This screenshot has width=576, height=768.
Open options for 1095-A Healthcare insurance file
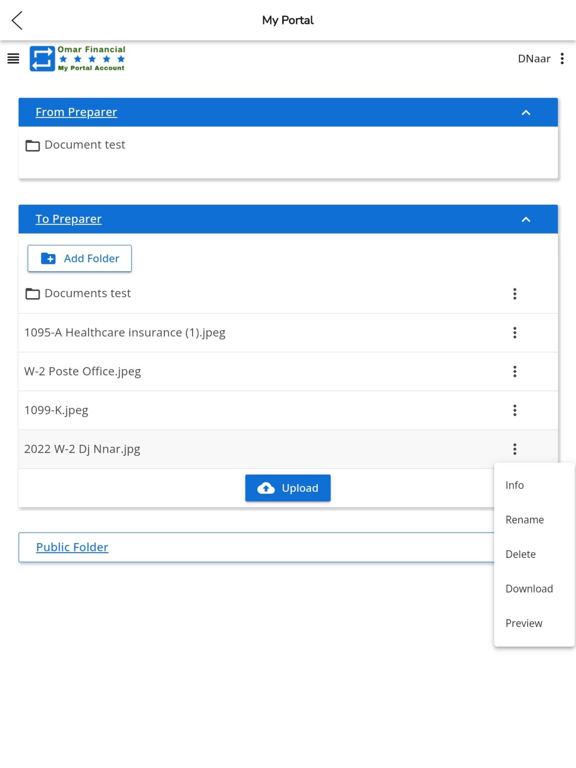515,333
